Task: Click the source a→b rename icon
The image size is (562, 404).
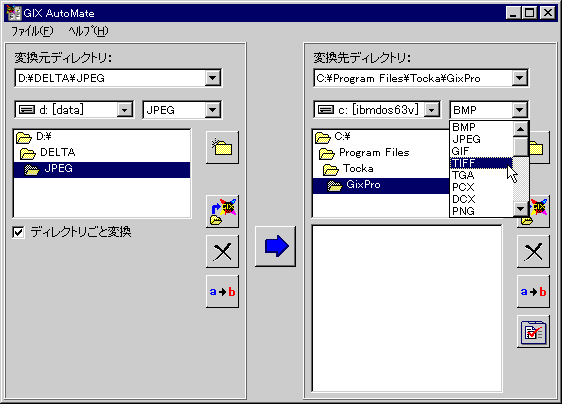Action: [x=222, y=291]
